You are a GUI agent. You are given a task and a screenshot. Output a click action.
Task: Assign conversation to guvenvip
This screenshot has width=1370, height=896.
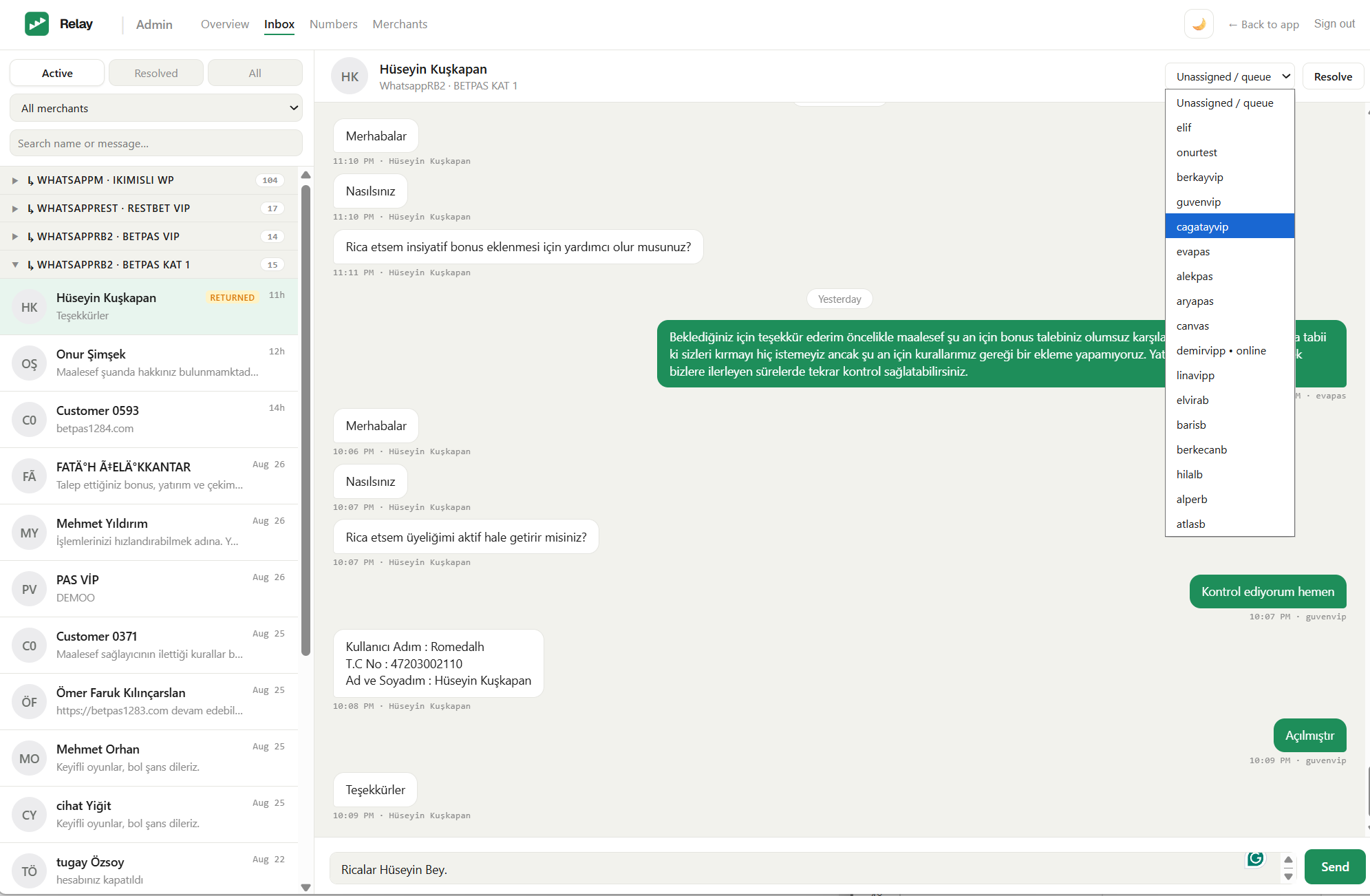(x=1230, y=202)
